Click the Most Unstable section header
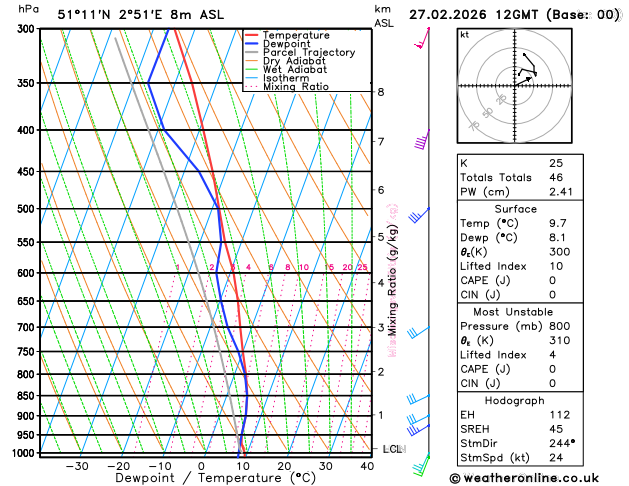Image resolution: width=629 pixels, height=486 pixels. (x=513, y=312)
